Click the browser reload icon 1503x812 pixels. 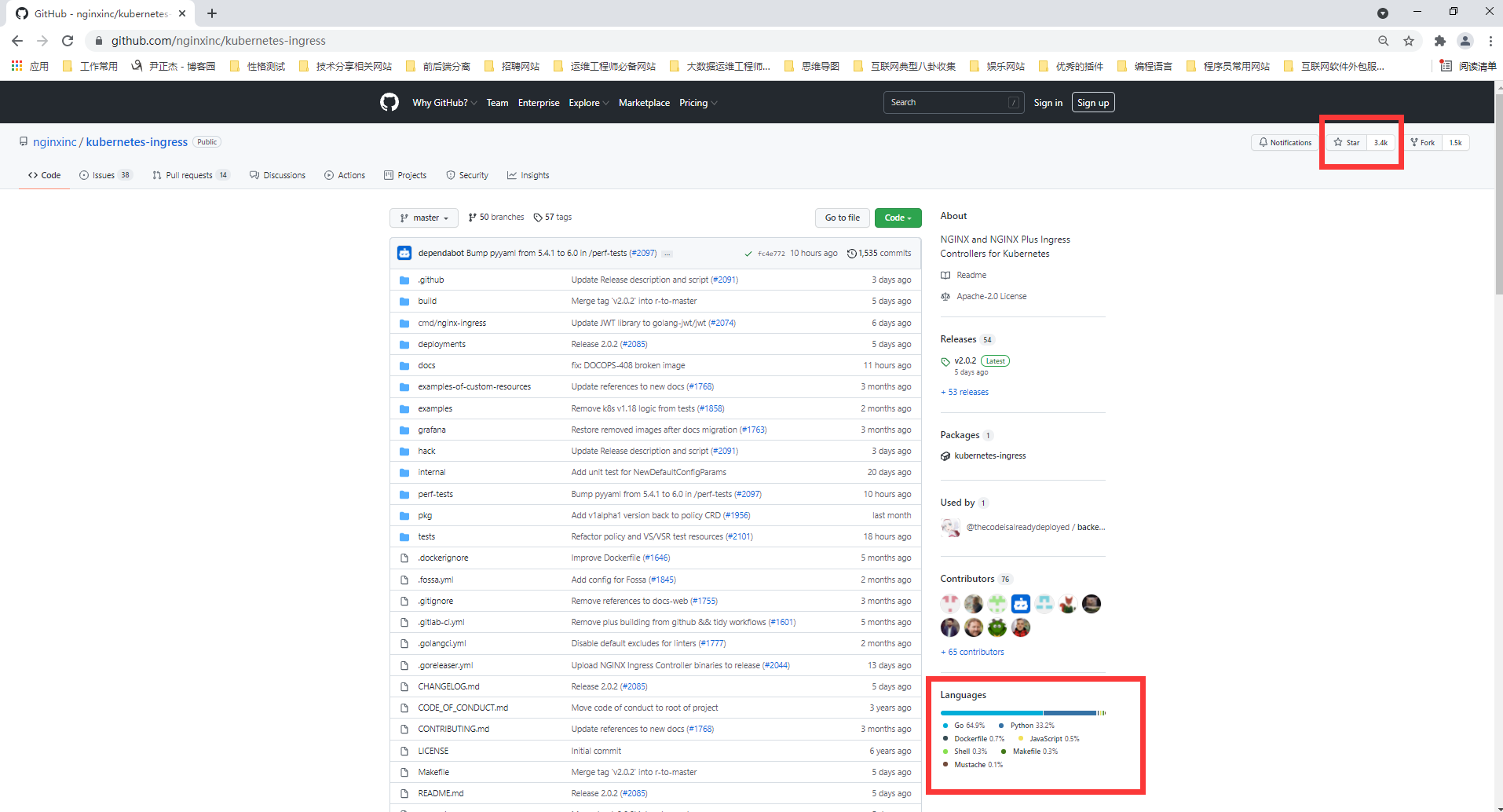pyautogui.click(x=68, y=41)
